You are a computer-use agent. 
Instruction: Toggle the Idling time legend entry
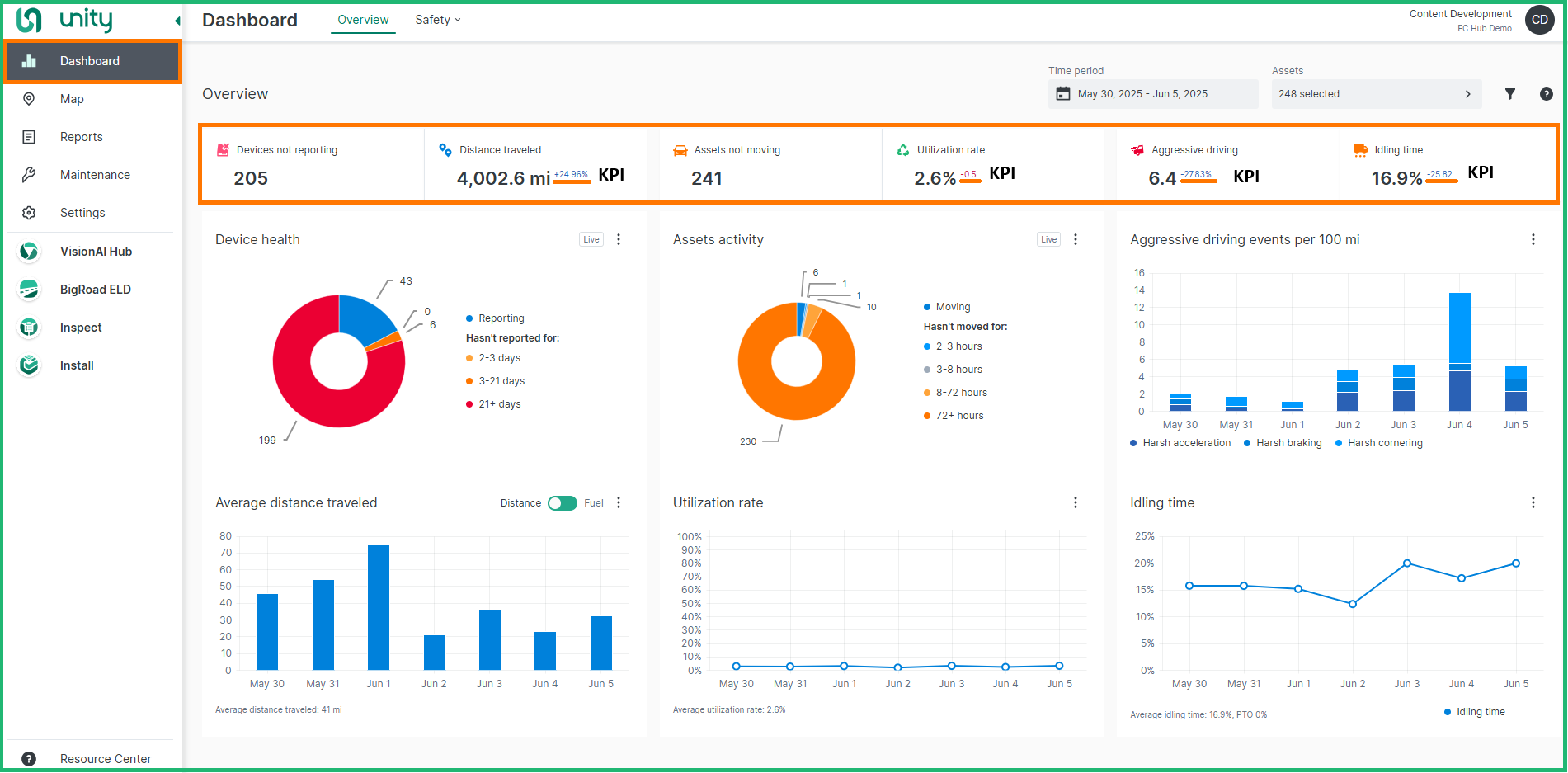click(x=1475, y=711)
